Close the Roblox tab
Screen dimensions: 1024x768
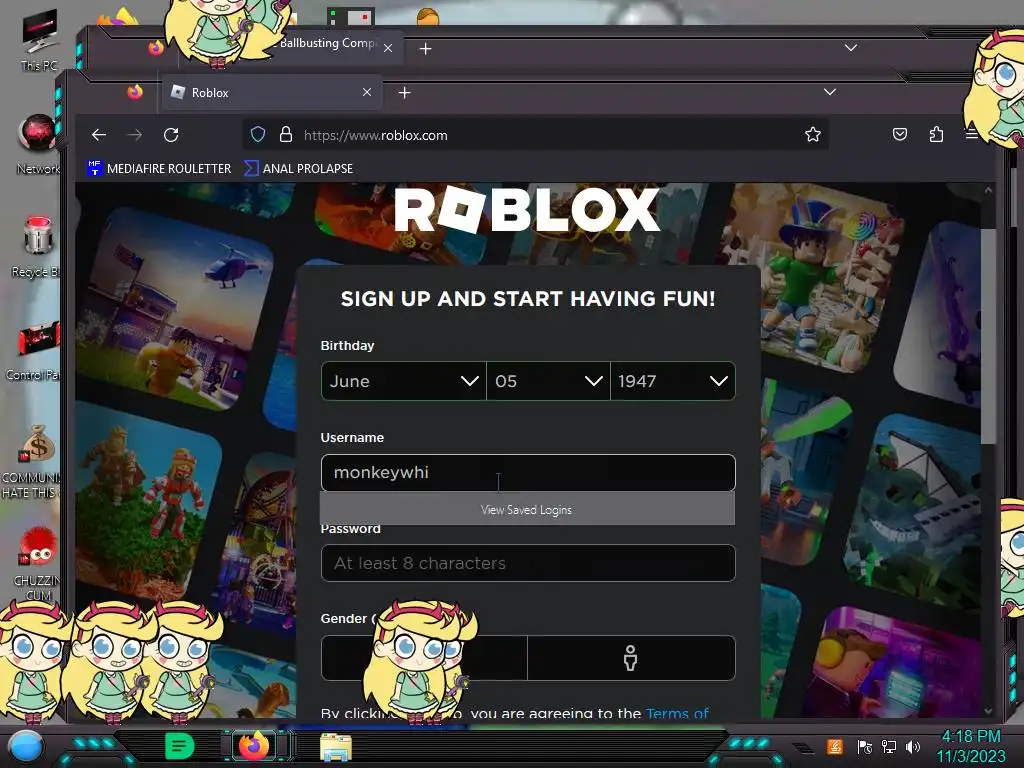(367, 93)
